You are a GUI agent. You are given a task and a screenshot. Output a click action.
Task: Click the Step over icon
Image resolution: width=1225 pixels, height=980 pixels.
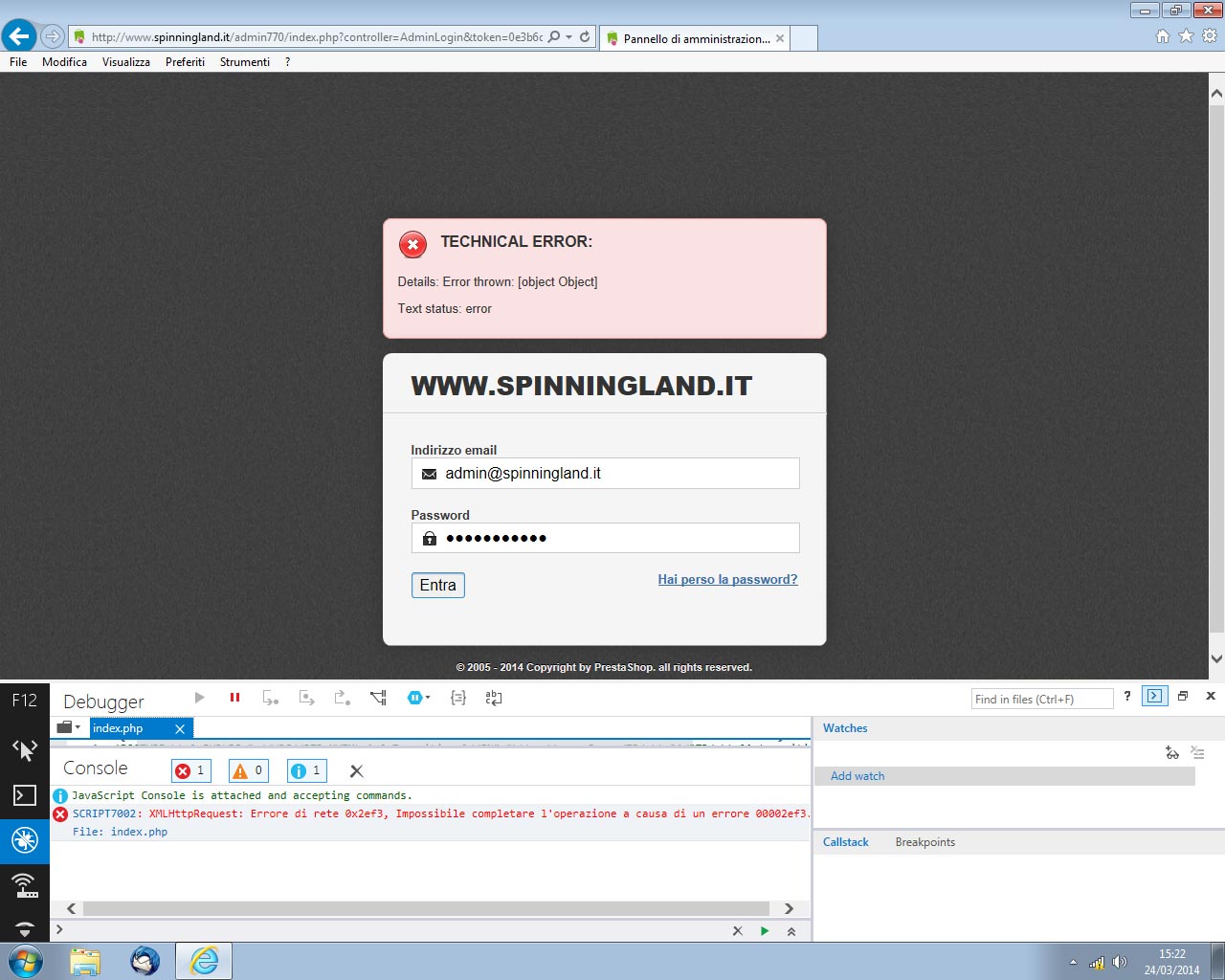click(306, 698)
